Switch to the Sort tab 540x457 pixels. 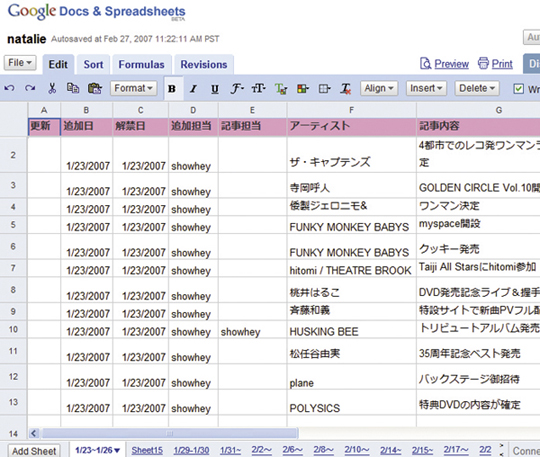tap(93, 64)
